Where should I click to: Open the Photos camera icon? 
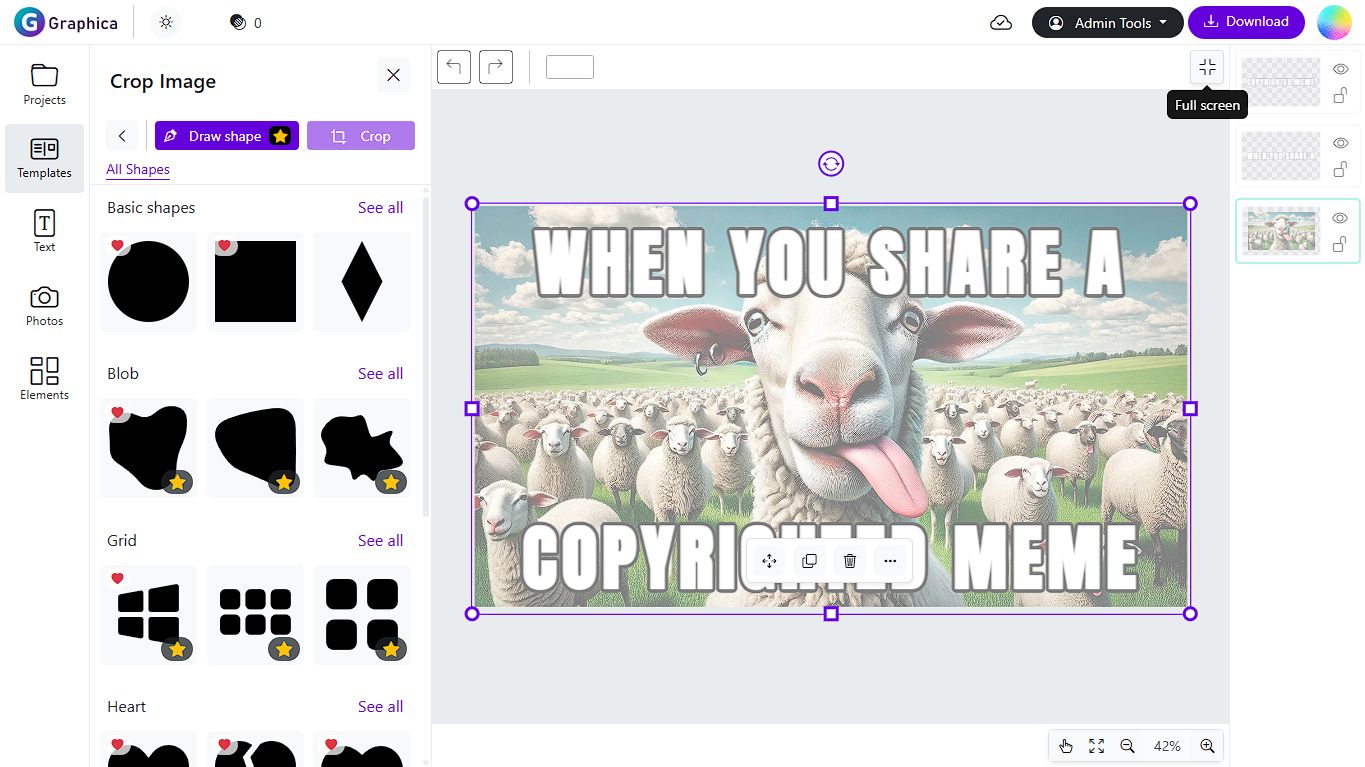[44, 297]
